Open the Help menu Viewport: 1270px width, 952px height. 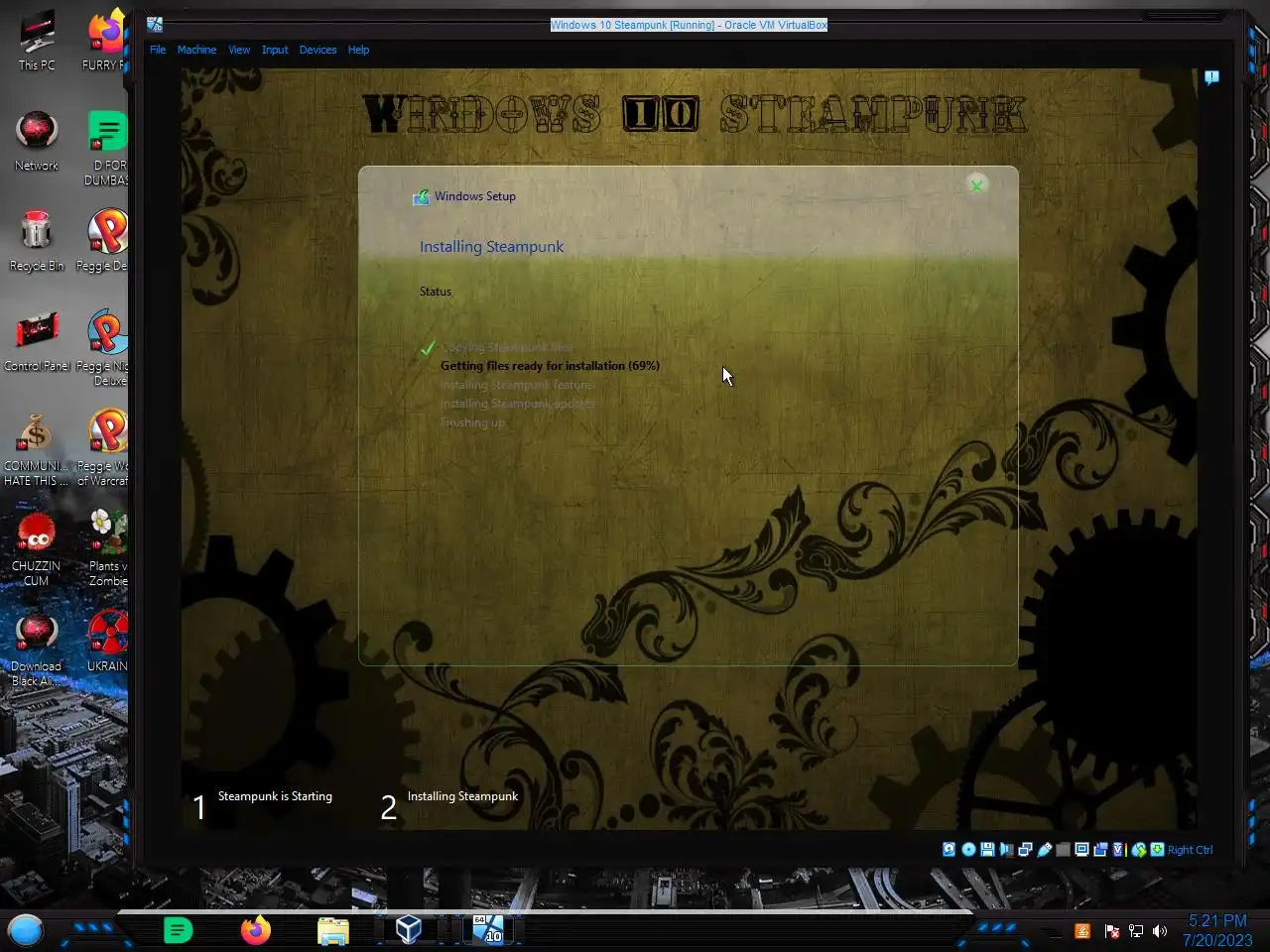click(x=358, y=50)
